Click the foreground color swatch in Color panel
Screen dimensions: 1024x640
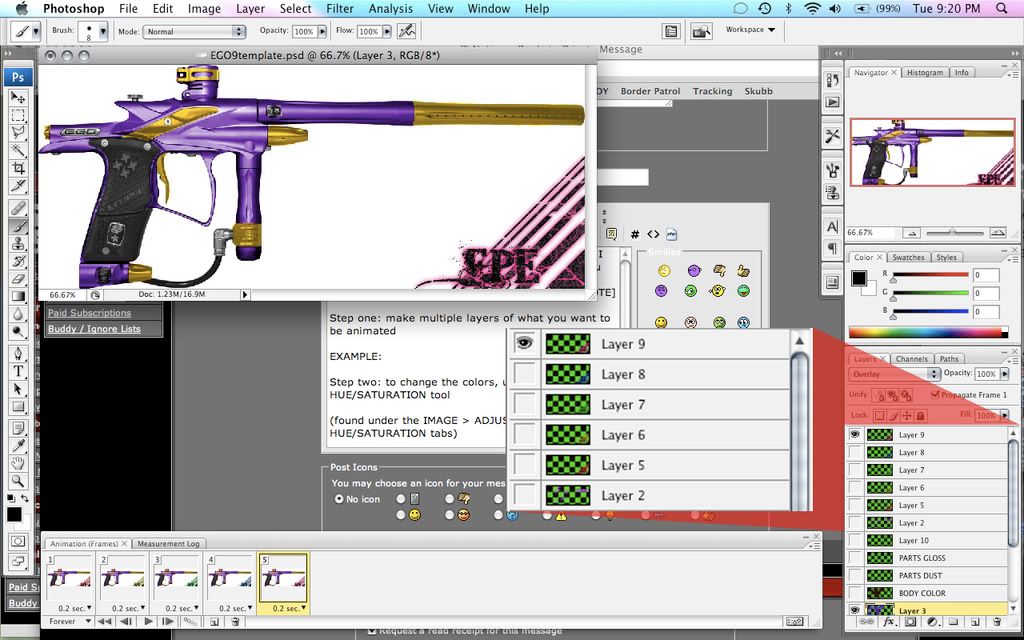pos(859,278)
